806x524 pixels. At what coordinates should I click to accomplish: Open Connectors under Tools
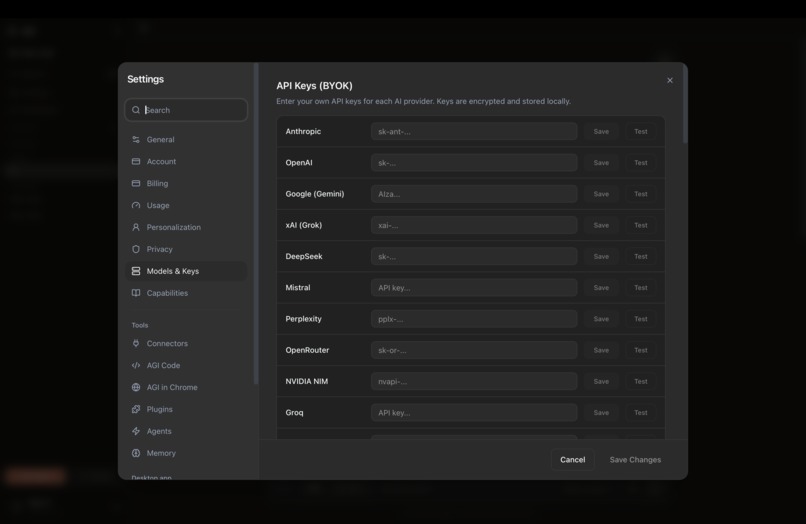click(186, 343)
